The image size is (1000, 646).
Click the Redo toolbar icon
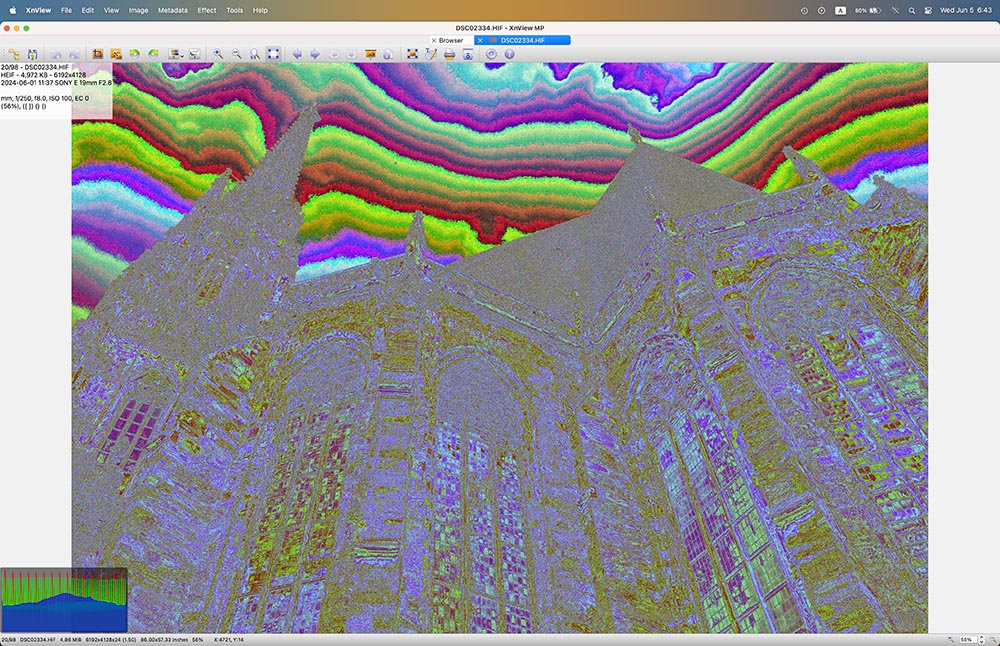pyautogui.click(x=75, y=54)
